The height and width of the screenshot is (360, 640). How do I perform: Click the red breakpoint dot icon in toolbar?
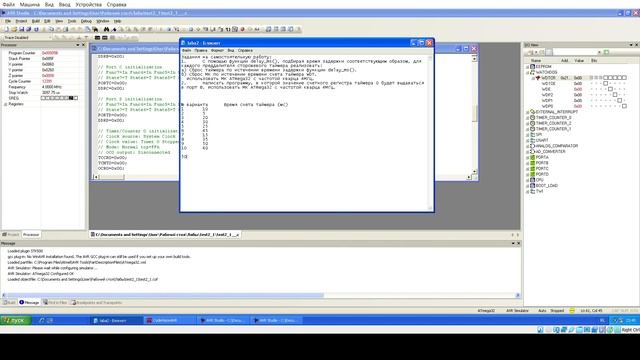click(x=242, y=29)
